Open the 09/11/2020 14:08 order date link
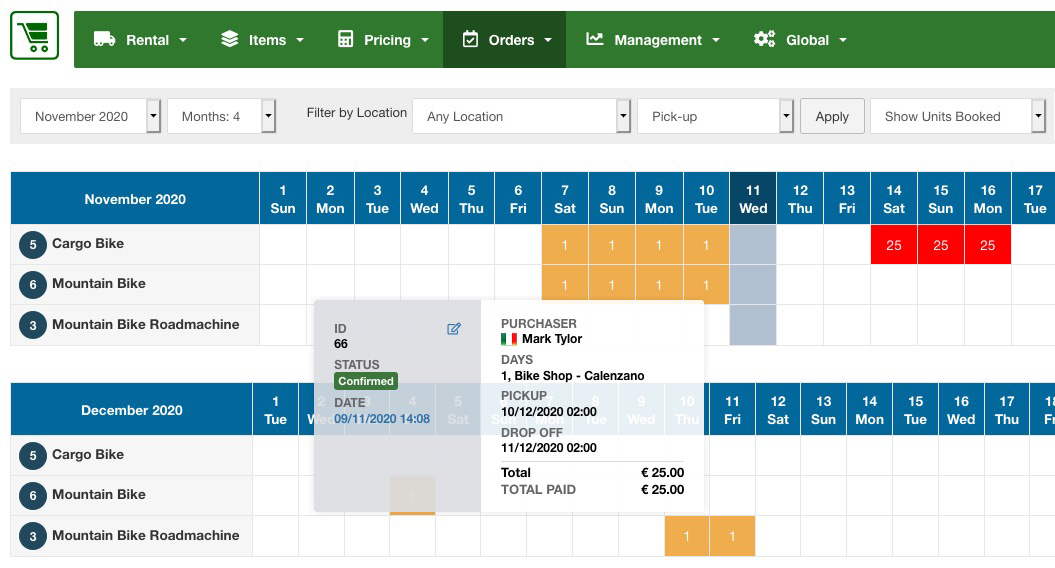 point(382,419)
